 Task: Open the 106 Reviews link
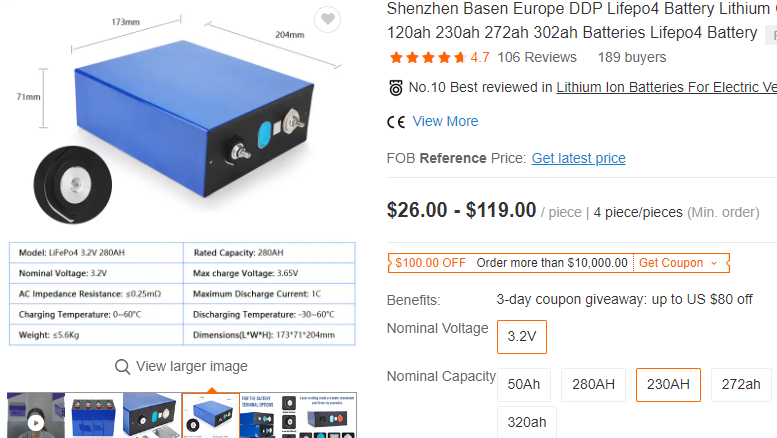[x=537, y=57]
